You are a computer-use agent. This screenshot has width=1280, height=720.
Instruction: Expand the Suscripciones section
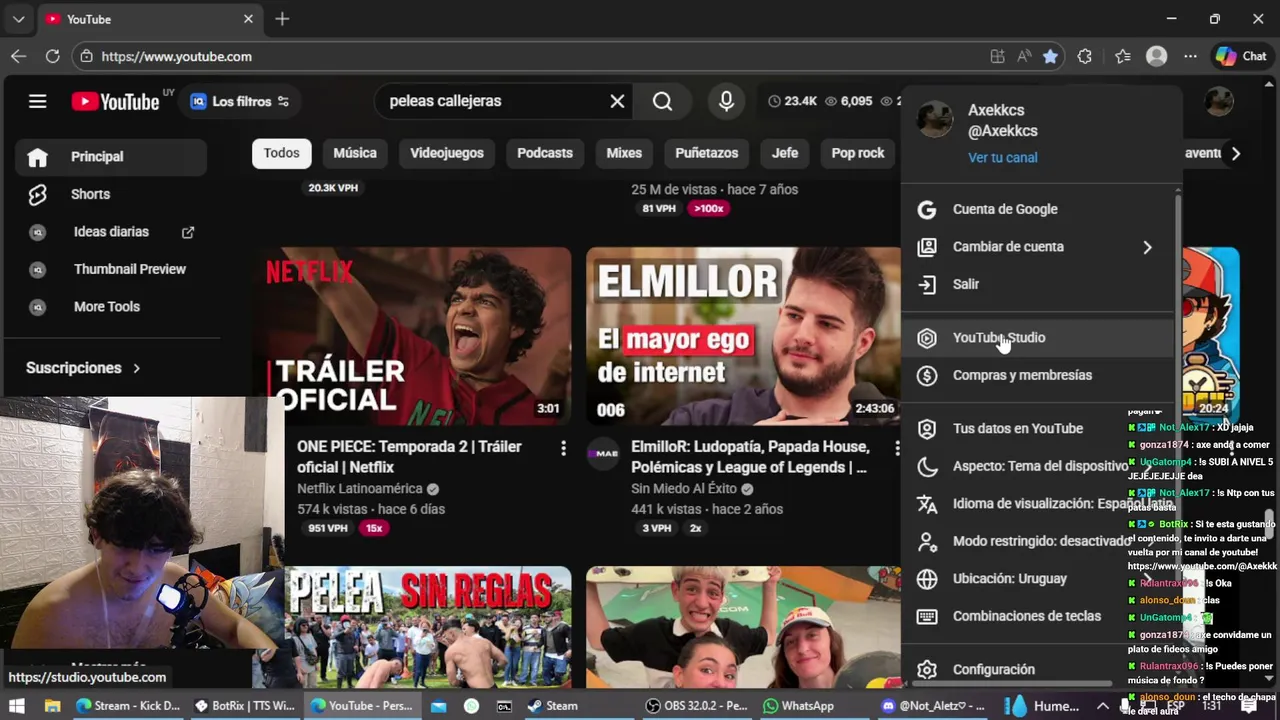coord(84,368)
